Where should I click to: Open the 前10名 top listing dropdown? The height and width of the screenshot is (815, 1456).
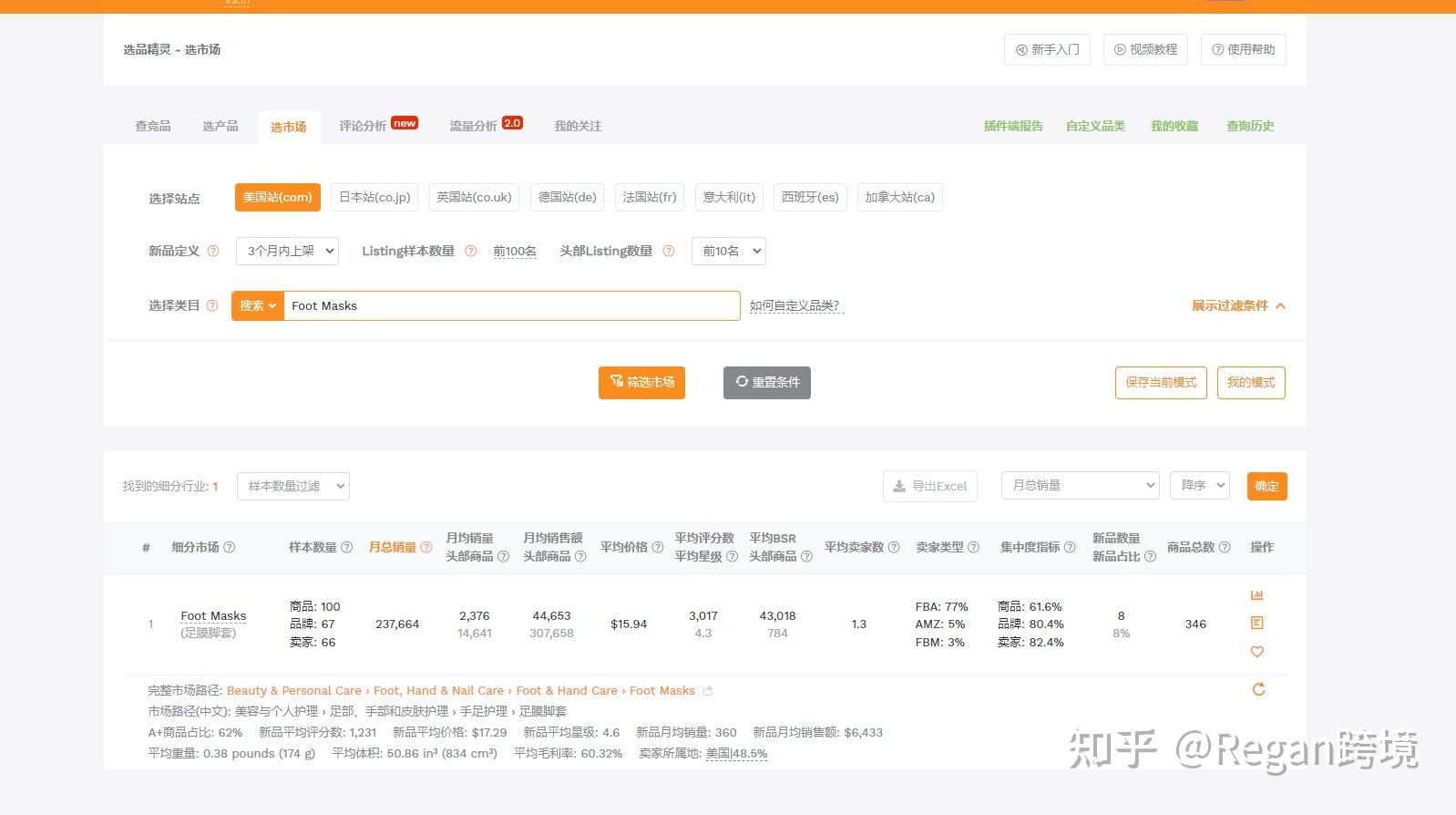coord(729,251)
